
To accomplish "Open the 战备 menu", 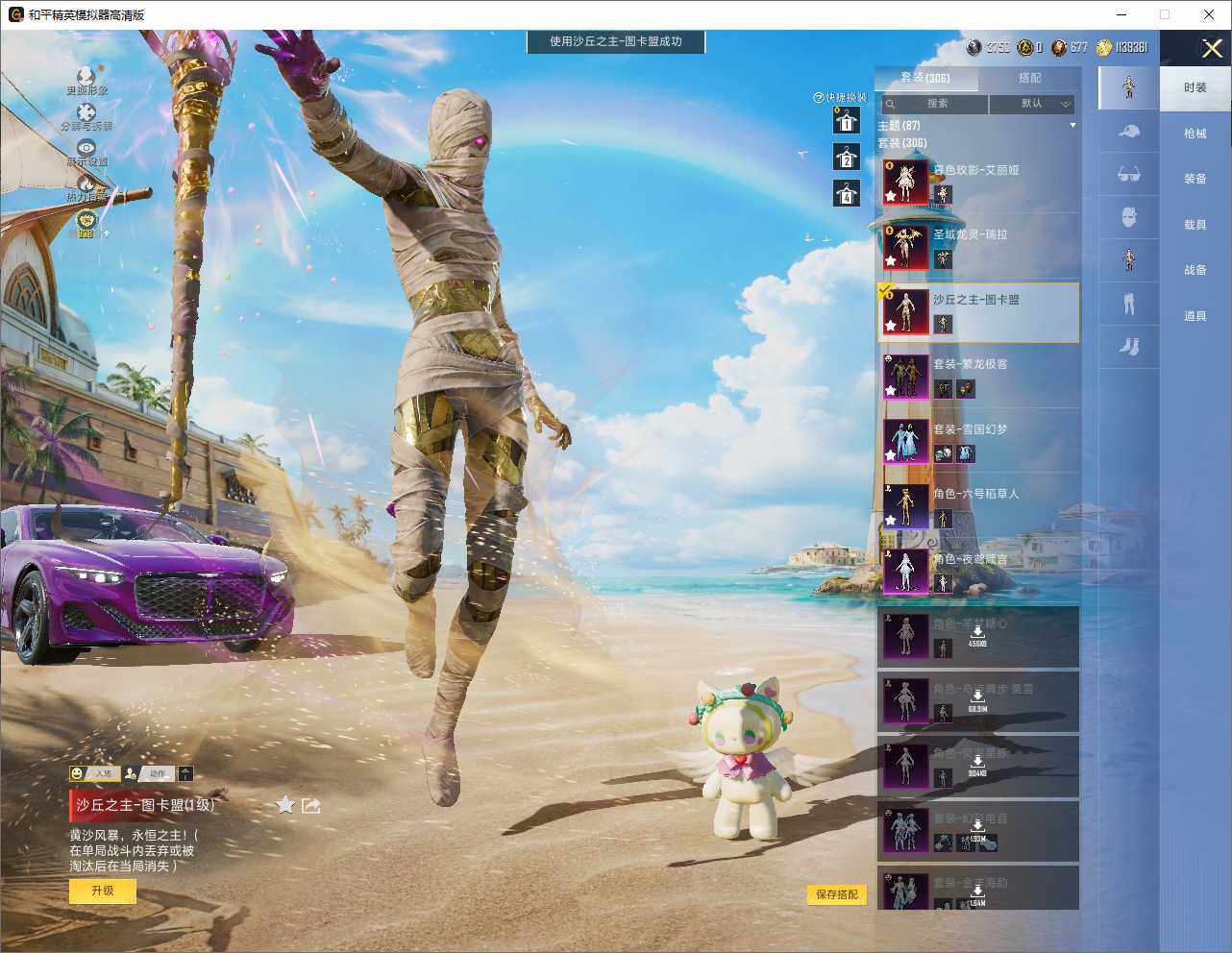I will (1195, 270).
